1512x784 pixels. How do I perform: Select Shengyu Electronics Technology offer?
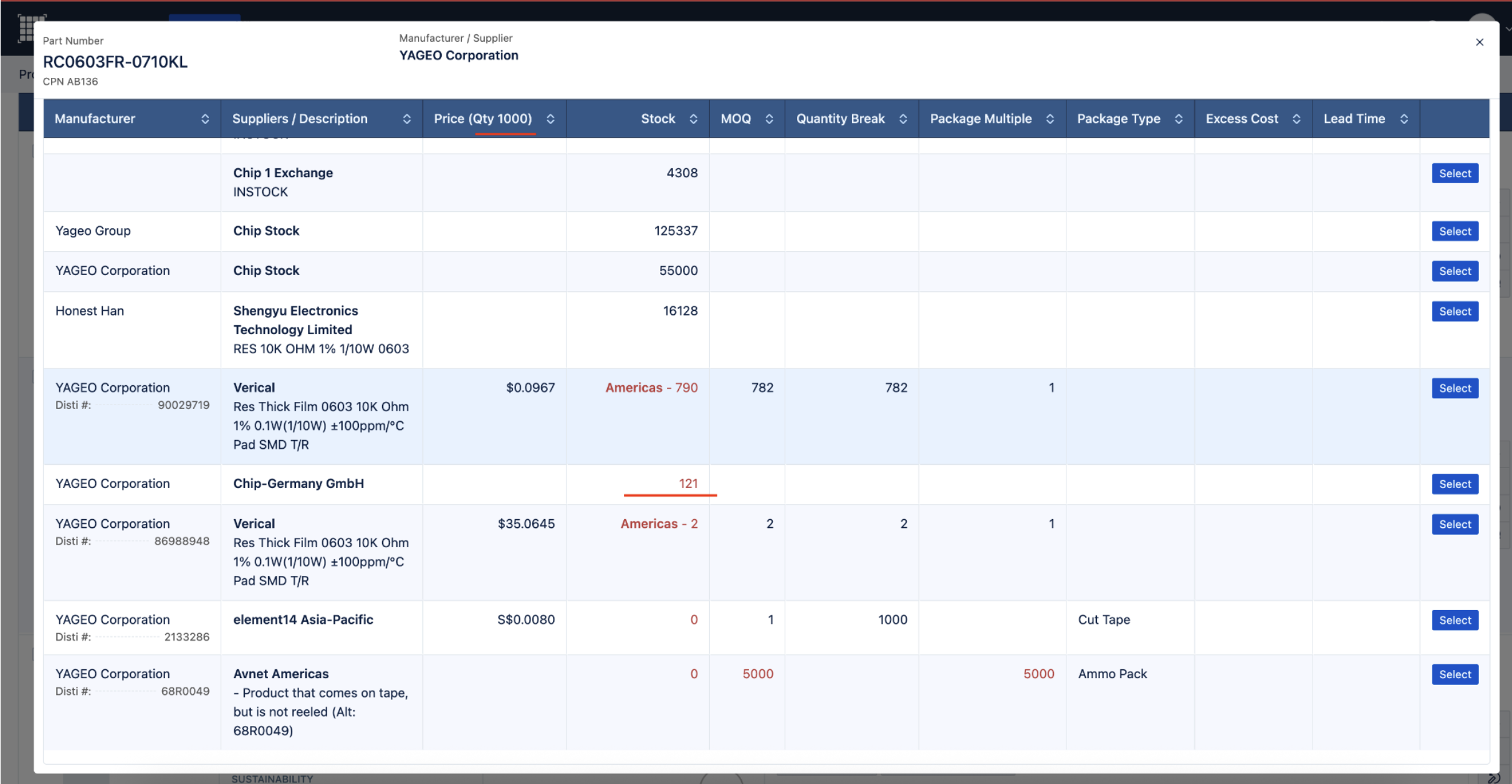point(1455,312)
